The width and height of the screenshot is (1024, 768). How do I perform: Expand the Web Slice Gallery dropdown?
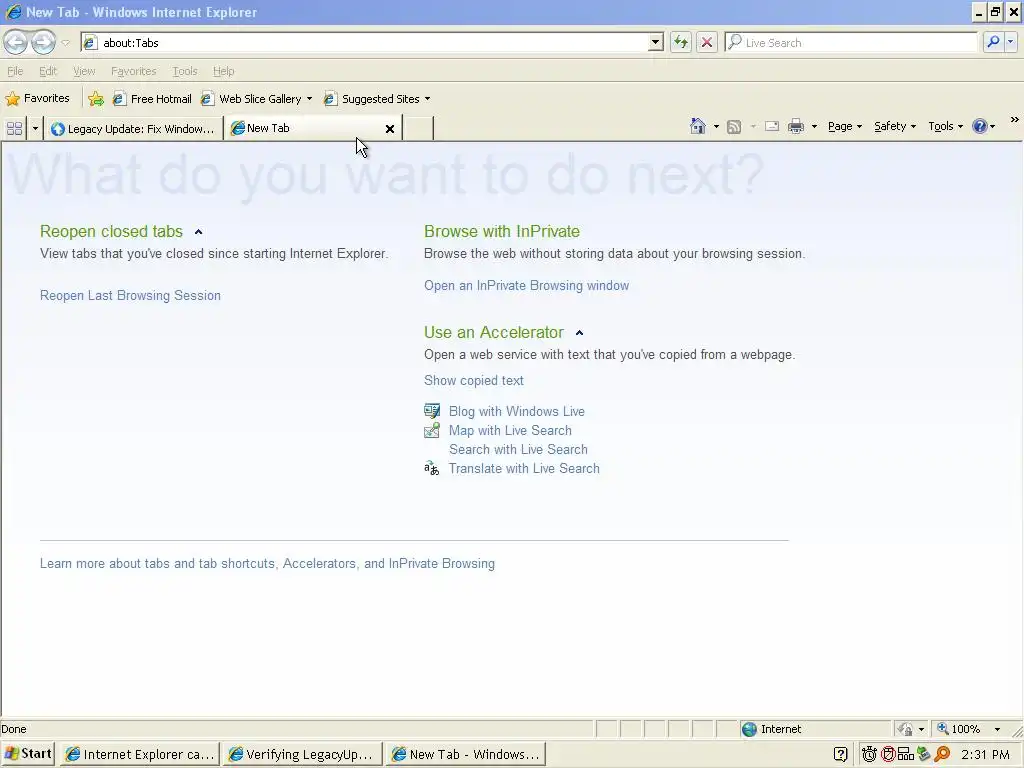click(x=310, y=99)
